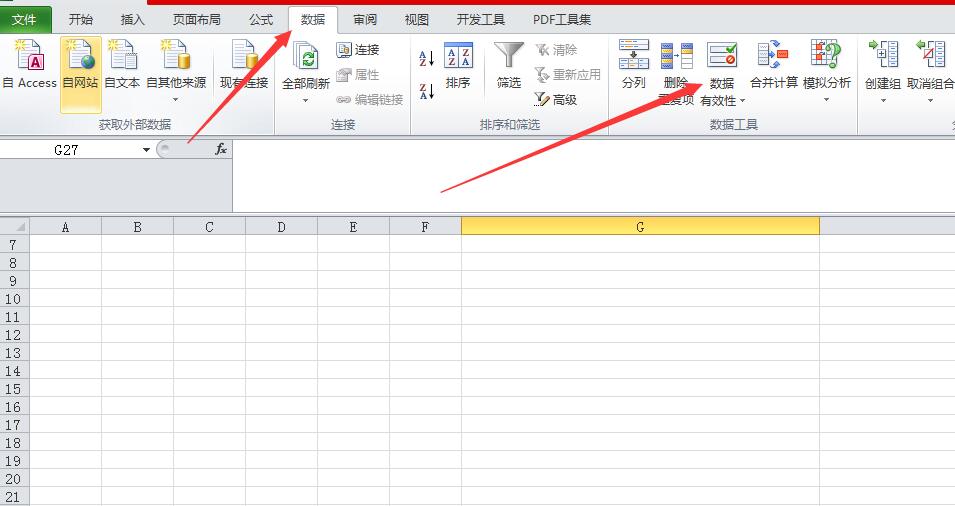Select column G header
The height and width of the screenshot is (506, 955).
pos(640,227)
